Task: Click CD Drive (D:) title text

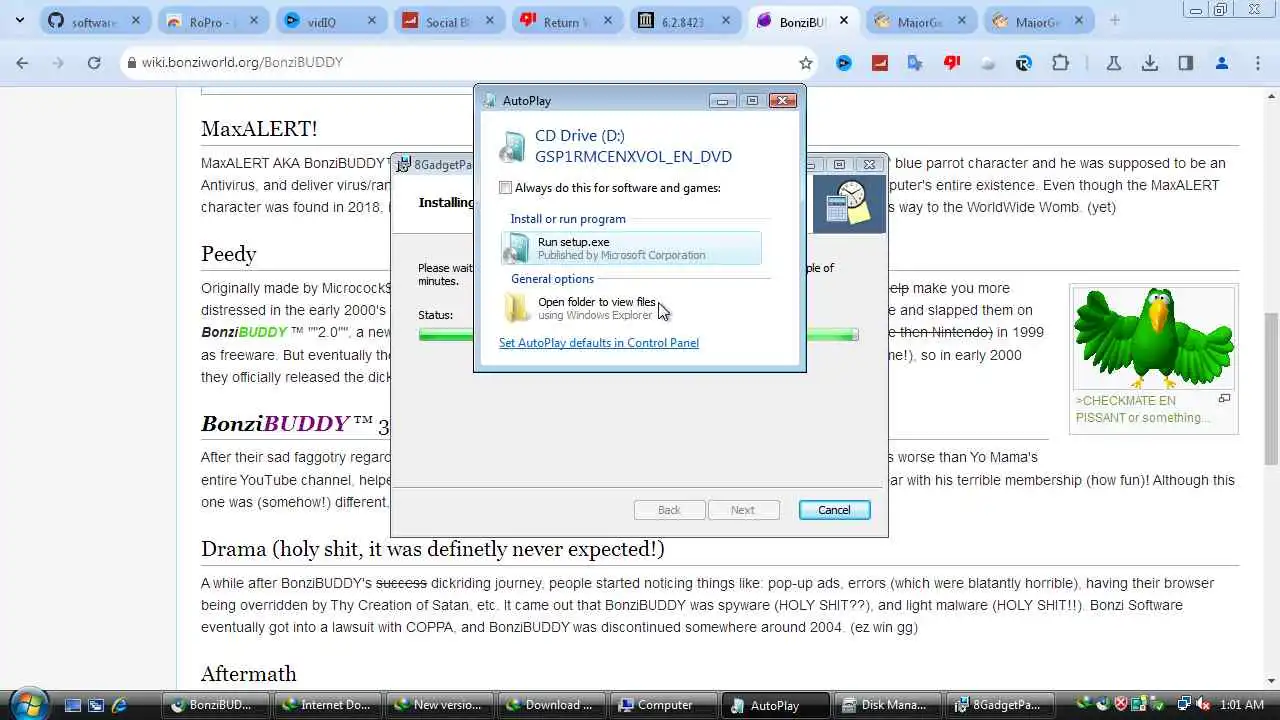Action: pos(580,136)
